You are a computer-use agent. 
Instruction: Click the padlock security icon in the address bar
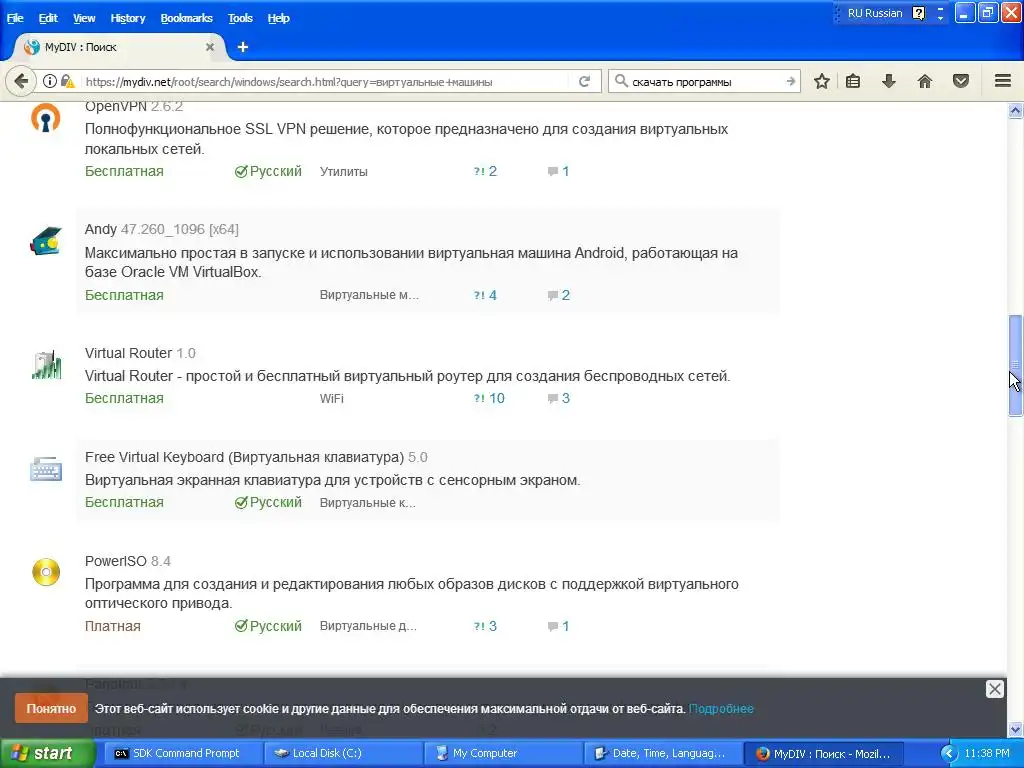(x=67, y=81)
